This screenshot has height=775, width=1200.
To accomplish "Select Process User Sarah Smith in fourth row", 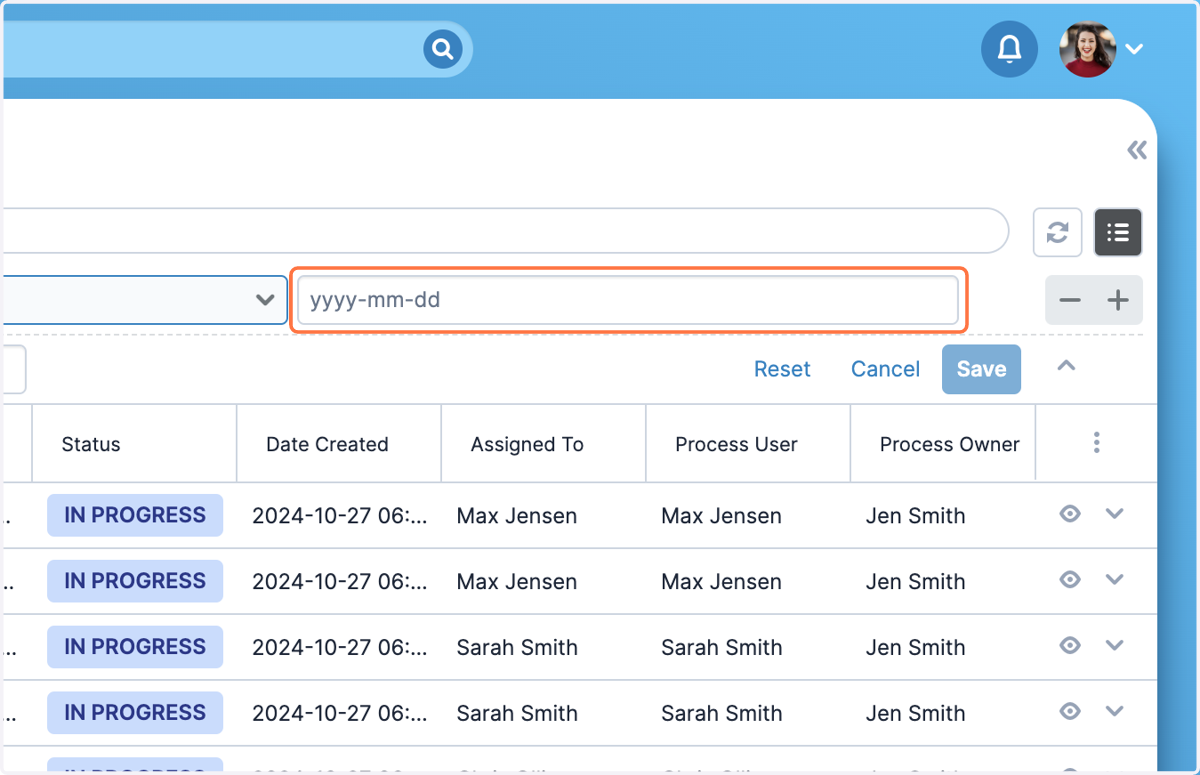I will (722, 714).
